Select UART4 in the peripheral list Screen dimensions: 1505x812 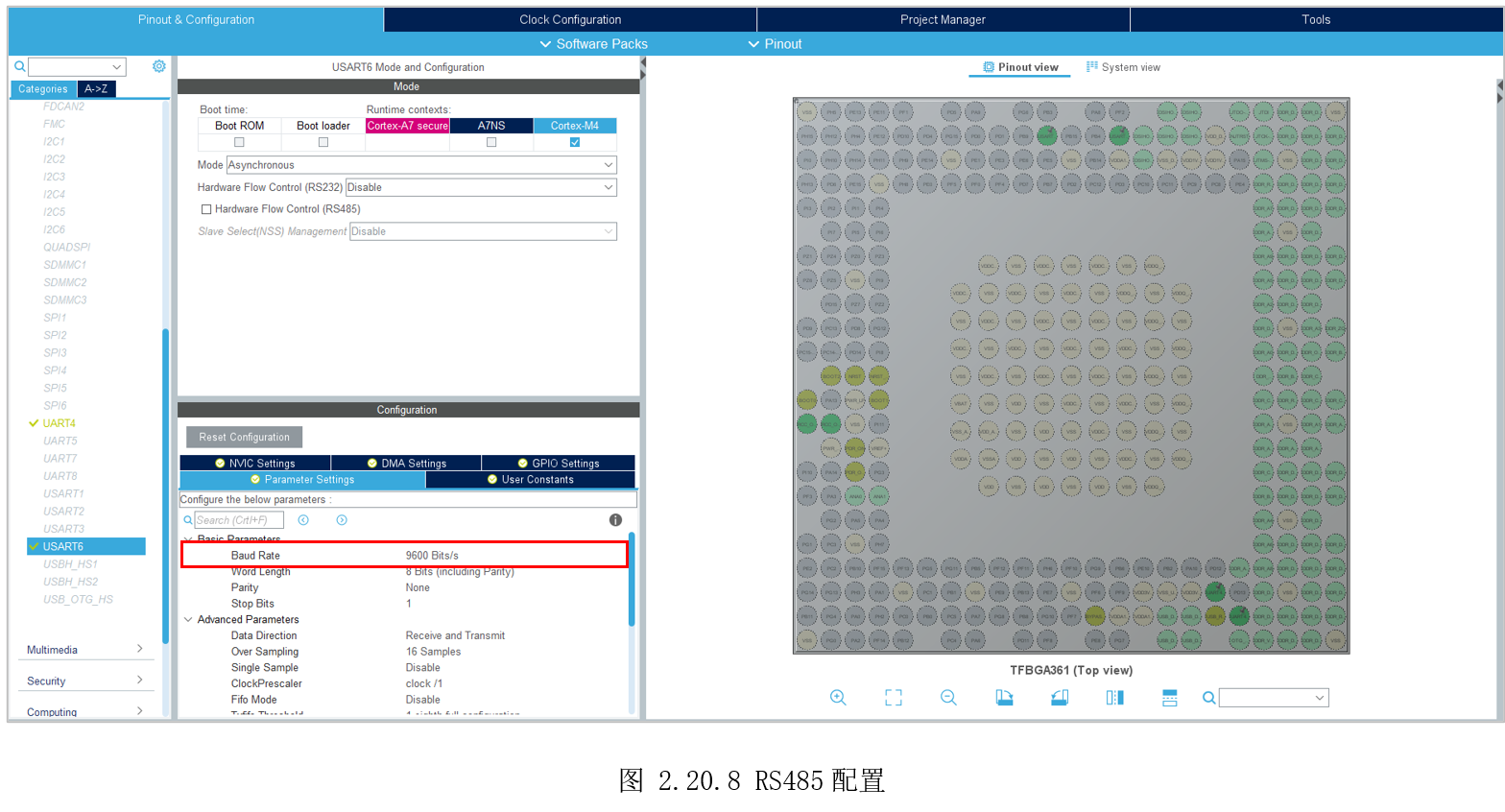click(59, 423)
